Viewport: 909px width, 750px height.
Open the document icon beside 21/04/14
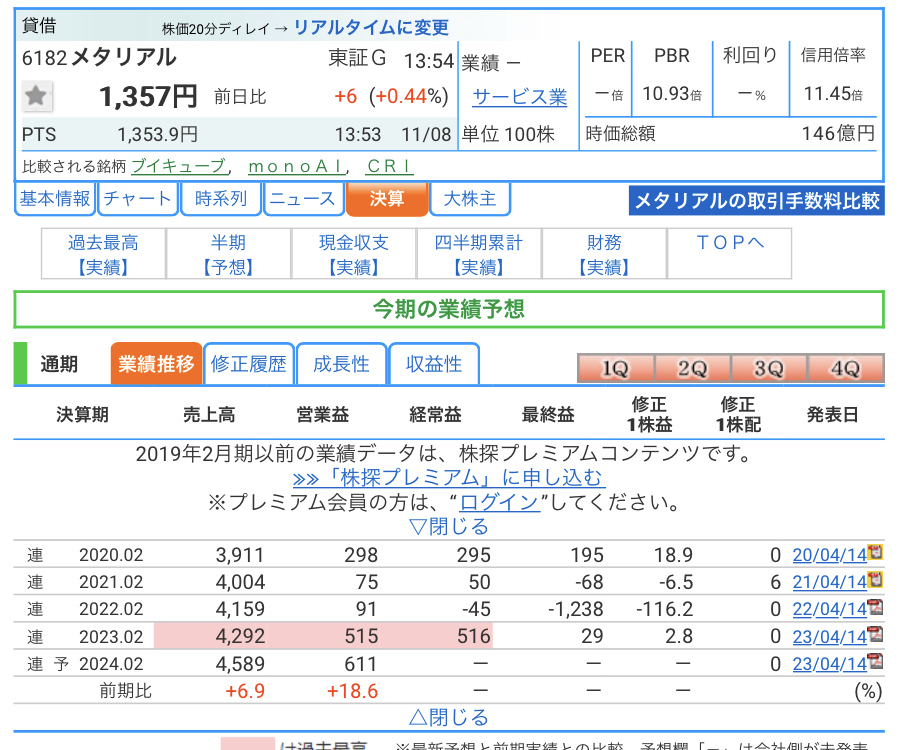875,580
